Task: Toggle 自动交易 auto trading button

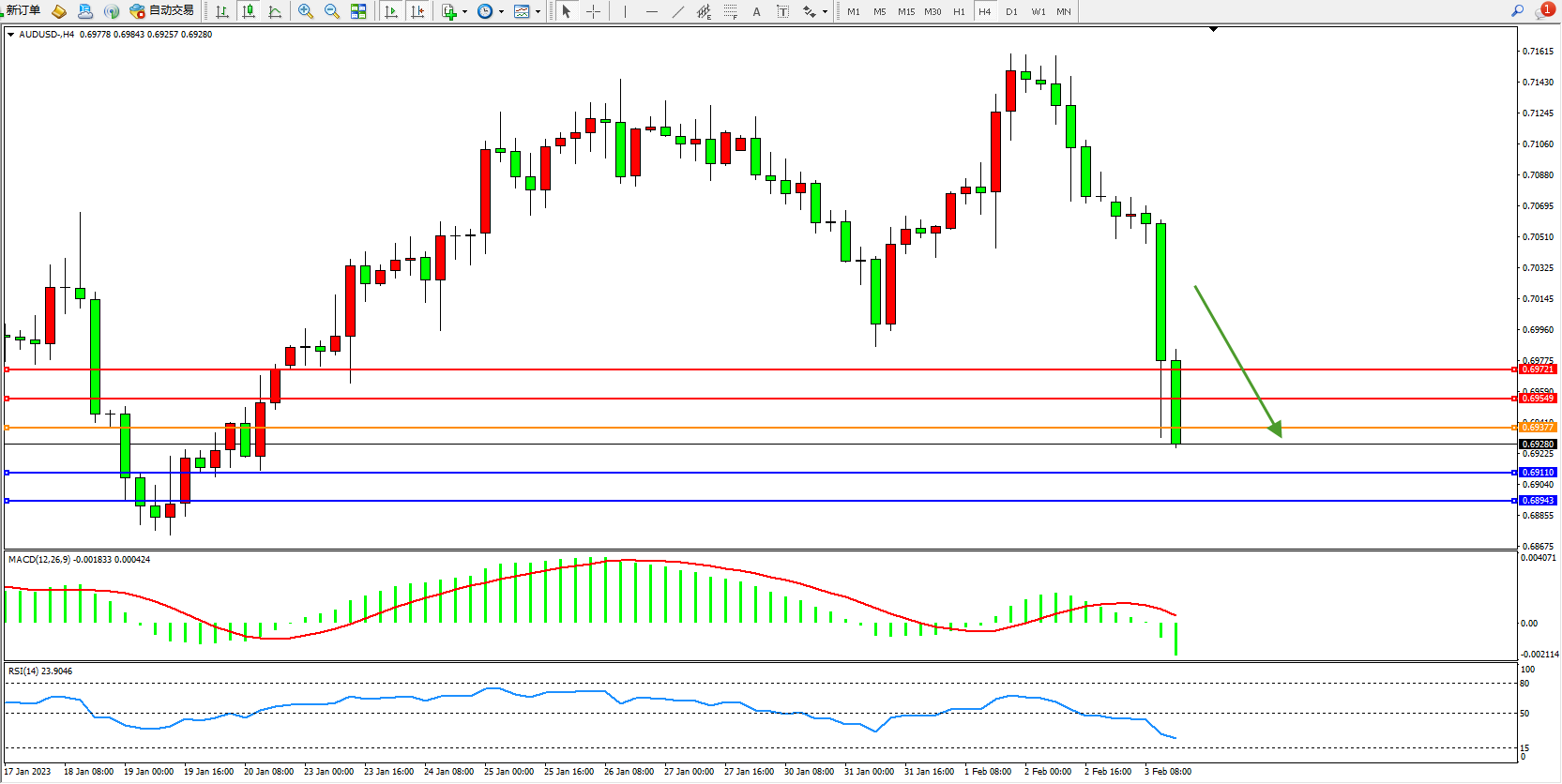Action: (x=161, y=11)
